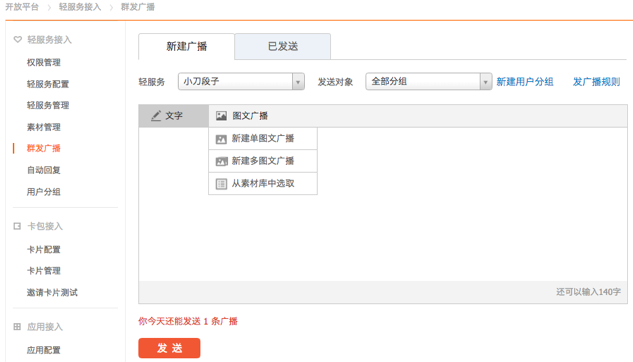Image resolution: width=633 pixels, height=362 pixels.
Task: Open the 发送对象 dropdown showing 全部分组
Action: coord(428,82)
